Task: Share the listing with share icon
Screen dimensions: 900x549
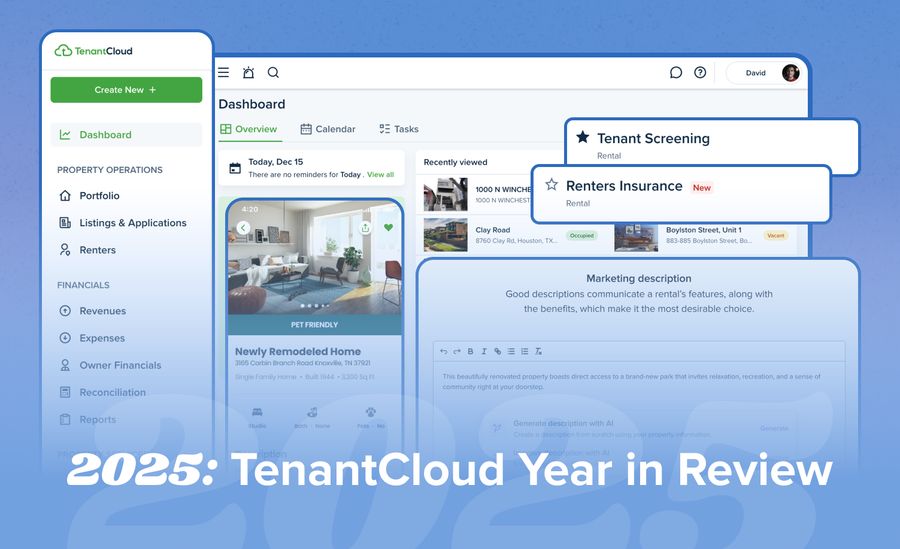Action: tap(365, 227)
